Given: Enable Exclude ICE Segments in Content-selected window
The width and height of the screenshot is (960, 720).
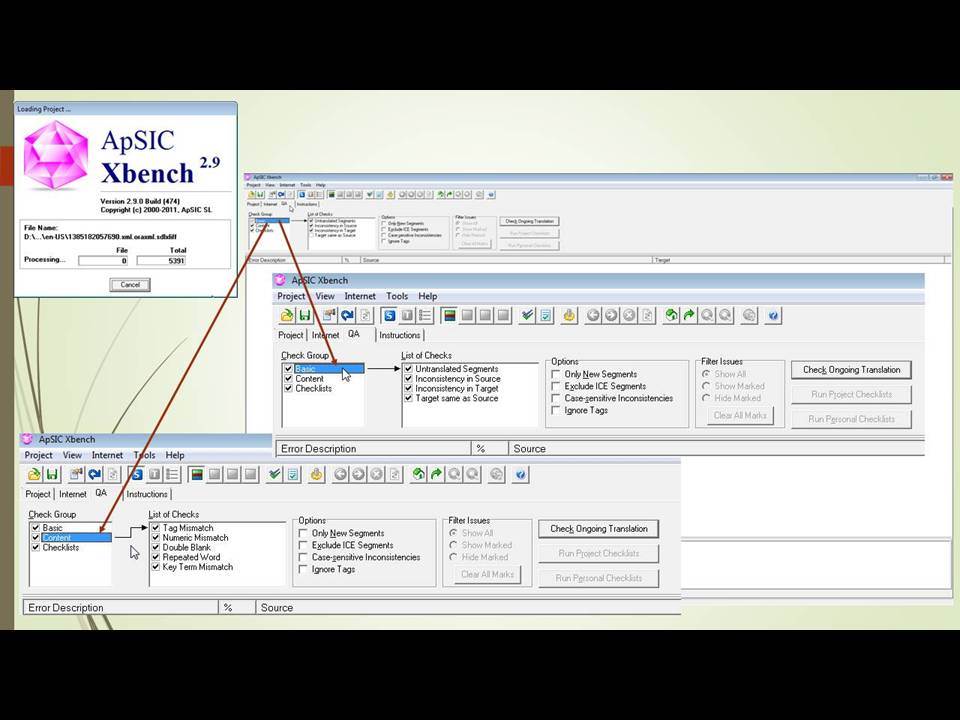Looking at the screenshot, I should pos(303,545).
